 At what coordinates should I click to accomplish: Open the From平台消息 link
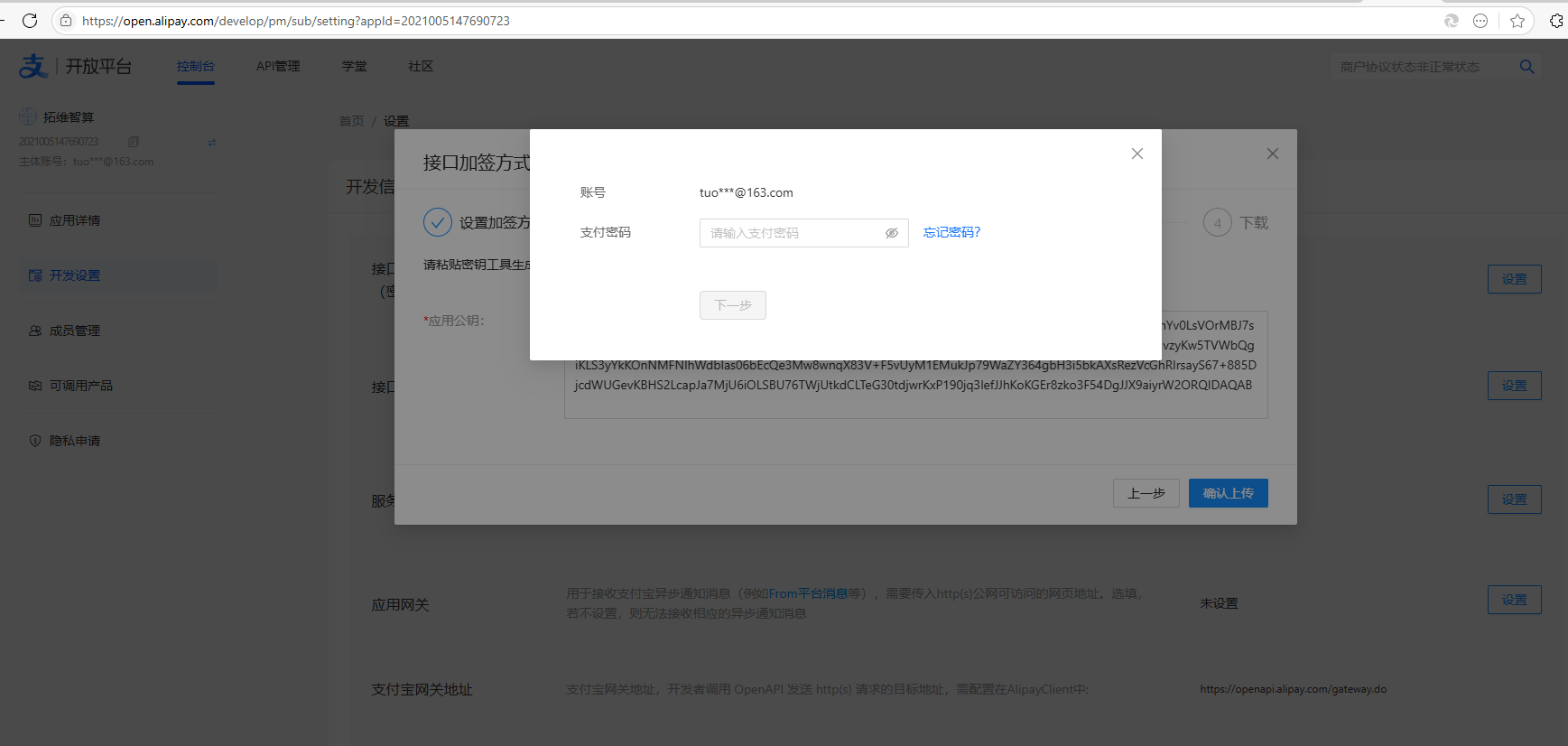coord(808,593)
